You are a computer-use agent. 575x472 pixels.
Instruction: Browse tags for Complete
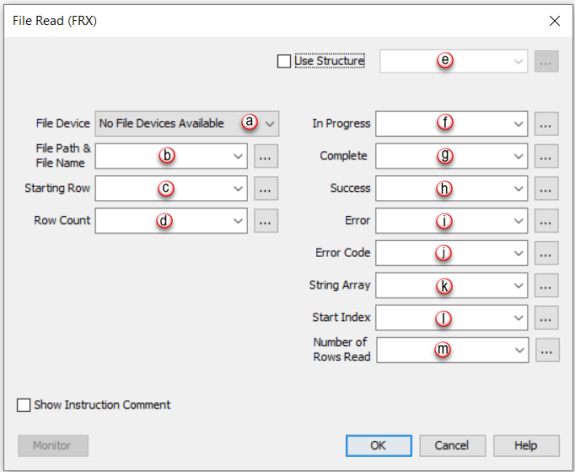click(546, 156)
